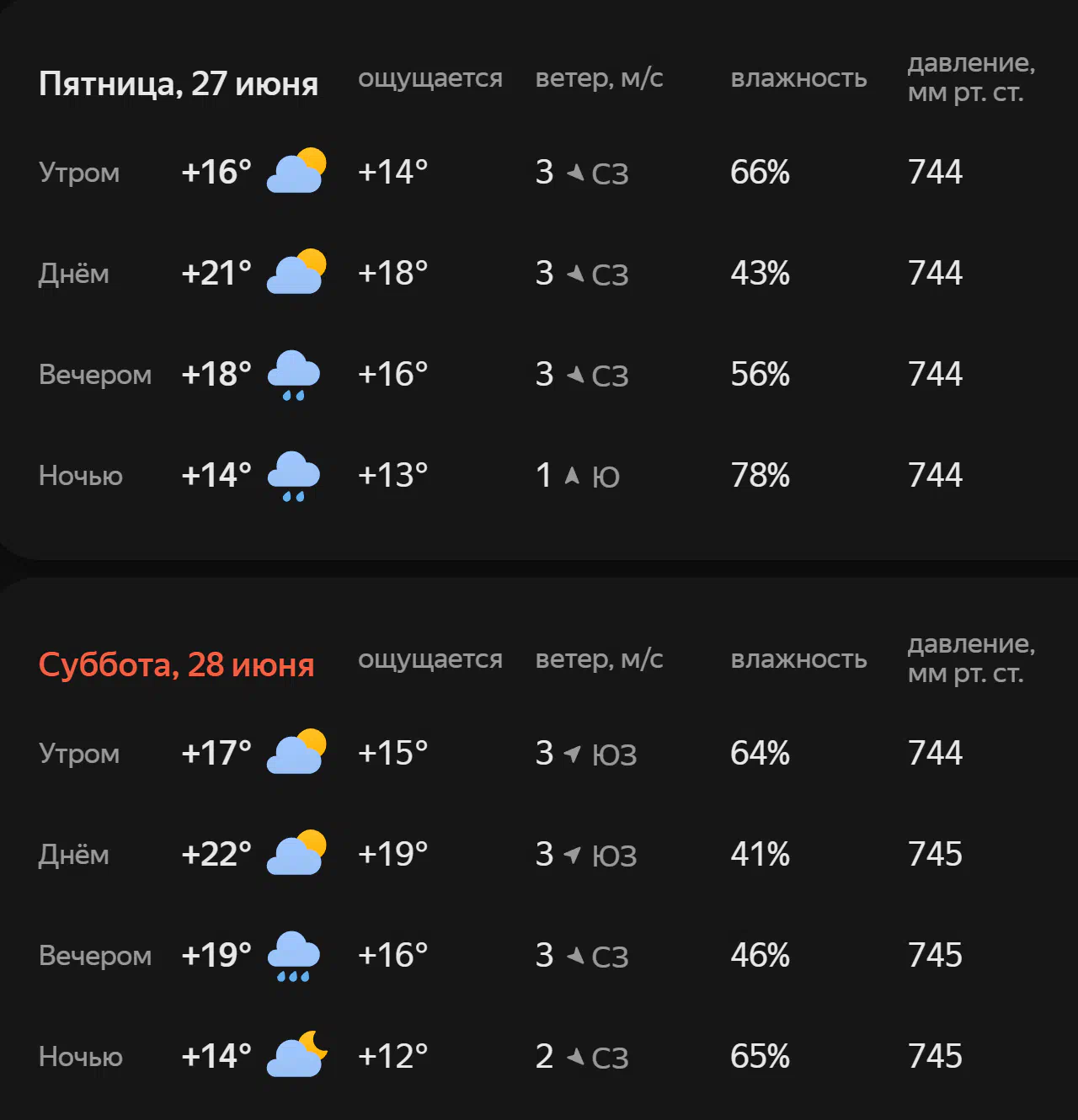
Task: Click heavy rain icon for Saturday evening
Action: [x=294, y=956]
